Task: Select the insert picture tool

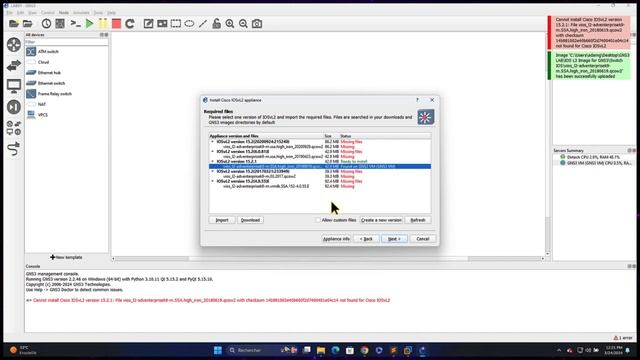Action: pyautogui.click(x=162, y=24)
